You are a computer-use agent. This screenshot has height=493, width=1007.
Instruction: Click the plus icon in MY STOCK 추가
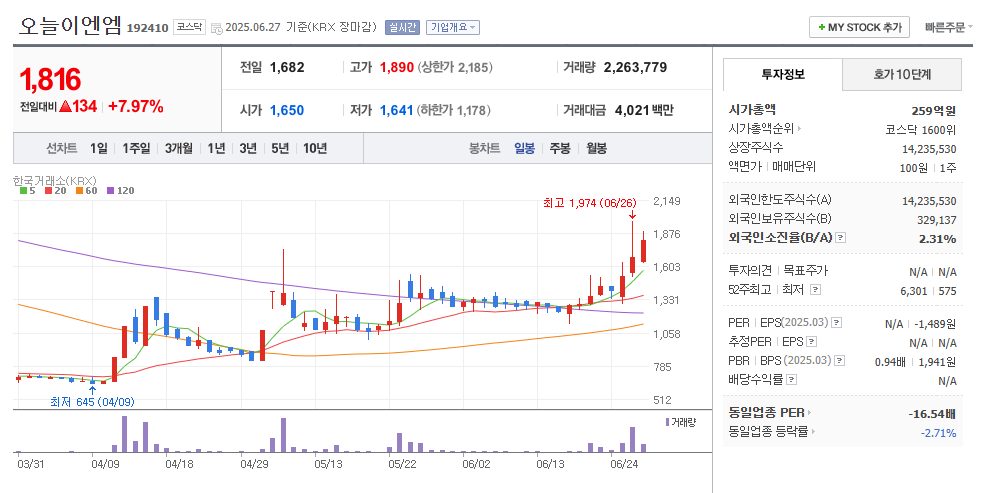click(x=821, y=28)
